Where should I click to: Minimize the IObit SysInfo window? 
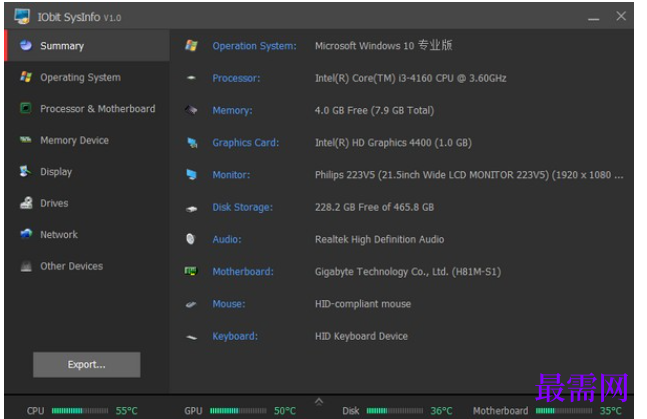point(593,18)
